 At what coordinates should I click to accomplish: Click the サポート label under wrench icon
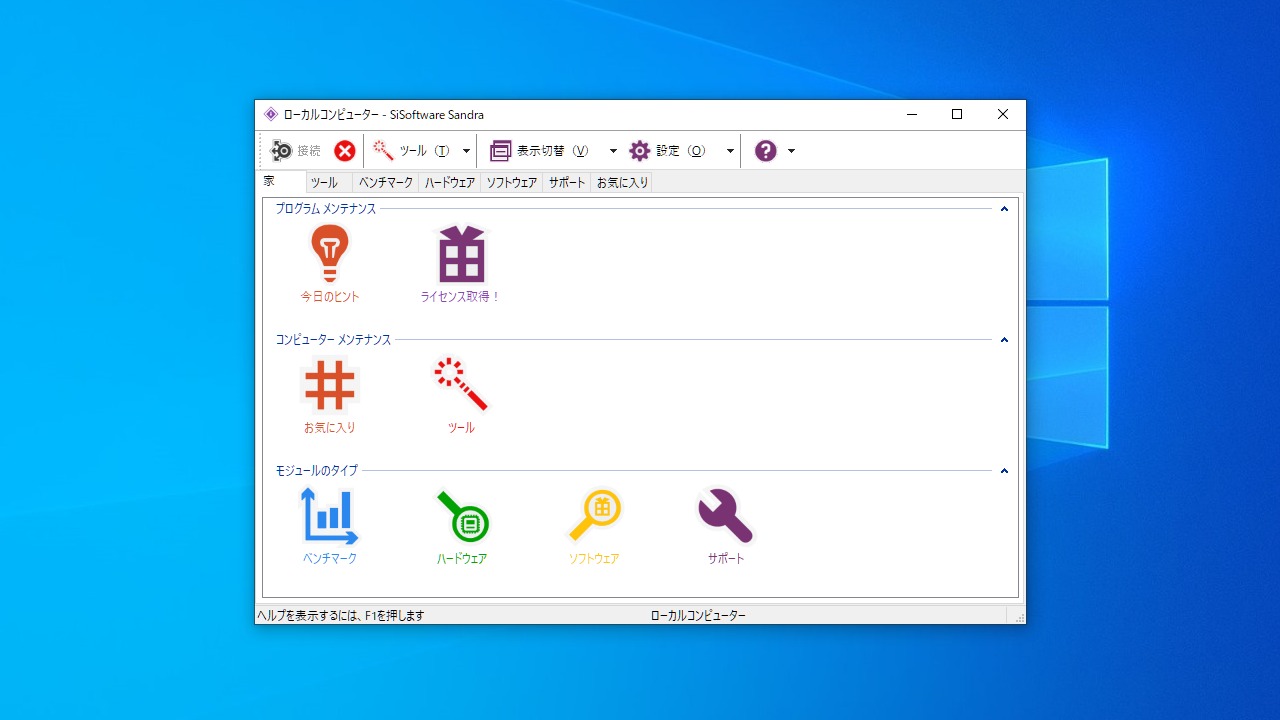click(x=726, y=559)
